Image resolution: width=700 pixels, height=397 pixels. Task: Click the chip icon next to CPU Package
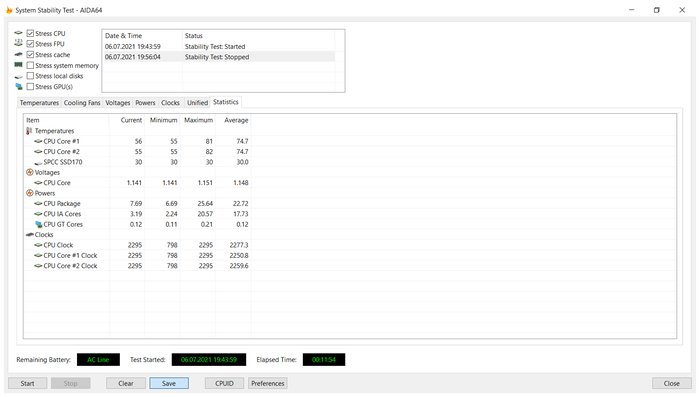pos(38,203)
